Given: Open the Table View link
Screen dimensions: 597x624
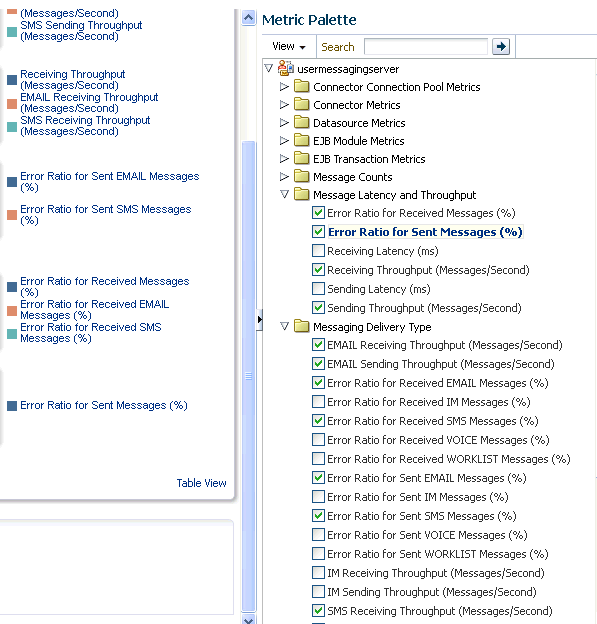Looking at the screenshot, I should point(201,483).
